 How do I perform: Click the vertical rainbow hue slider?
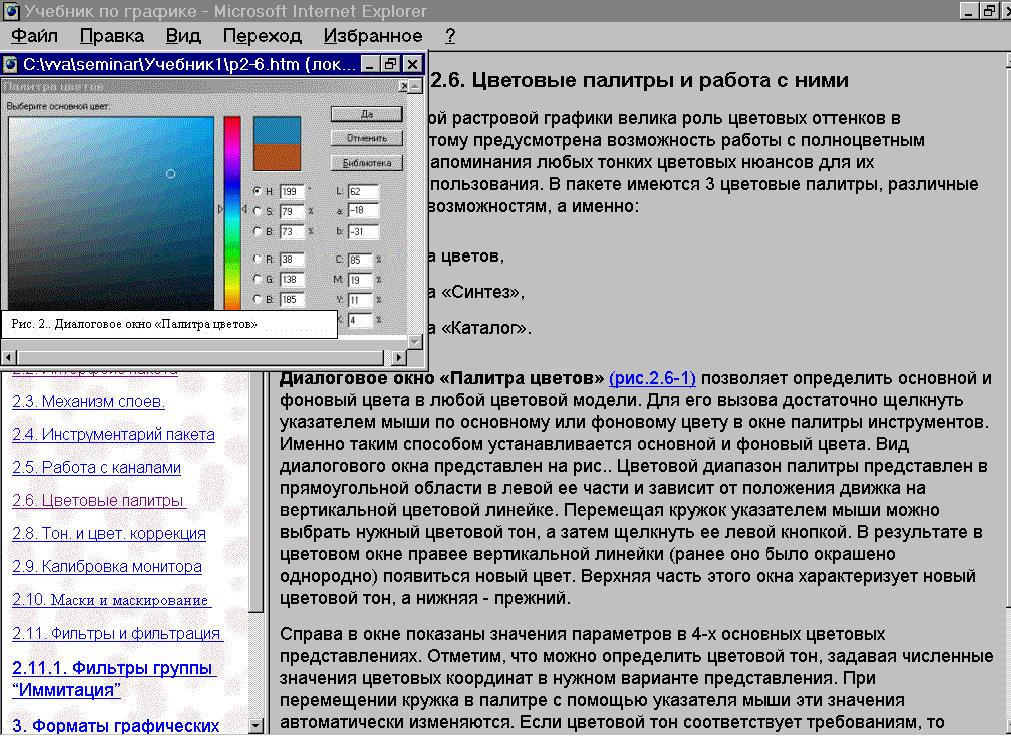232,213
